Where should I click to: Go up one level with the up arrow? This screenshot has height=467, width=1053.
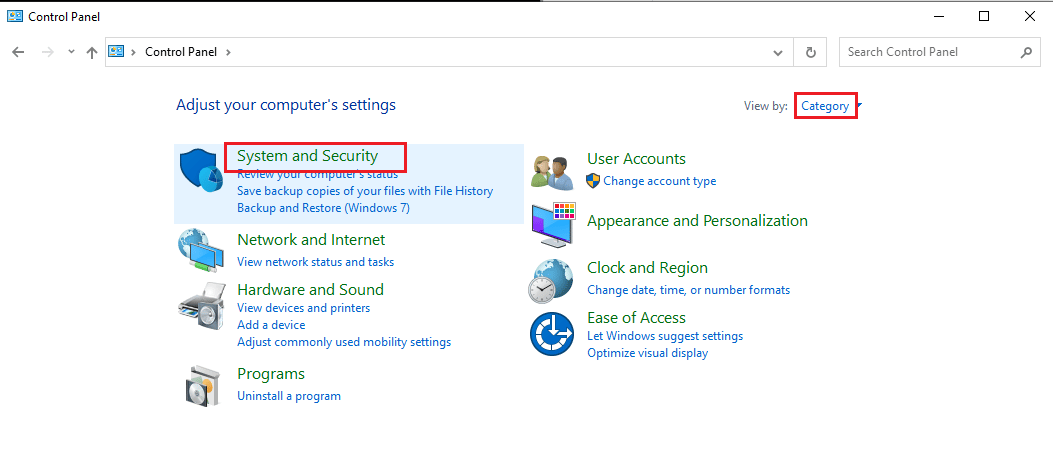(92, 52)
